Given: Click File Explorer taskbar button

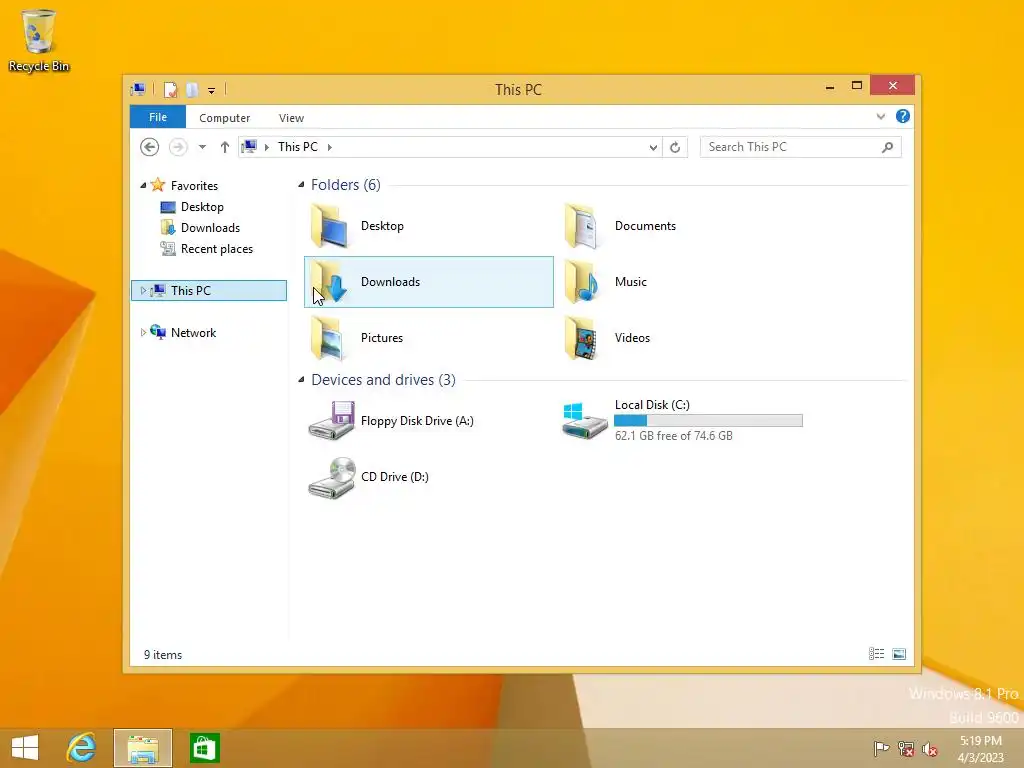Looking at the screenshot, I should click(143, 748).
